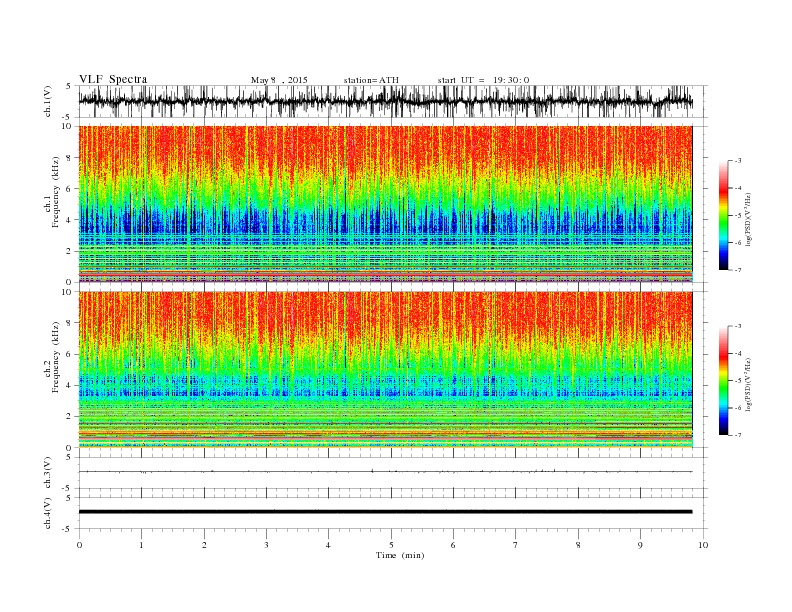Click the "ch.4(V)" axis label
Image resolution: width=792 pixels, height=612 pixels.
(x=48, y=513)
